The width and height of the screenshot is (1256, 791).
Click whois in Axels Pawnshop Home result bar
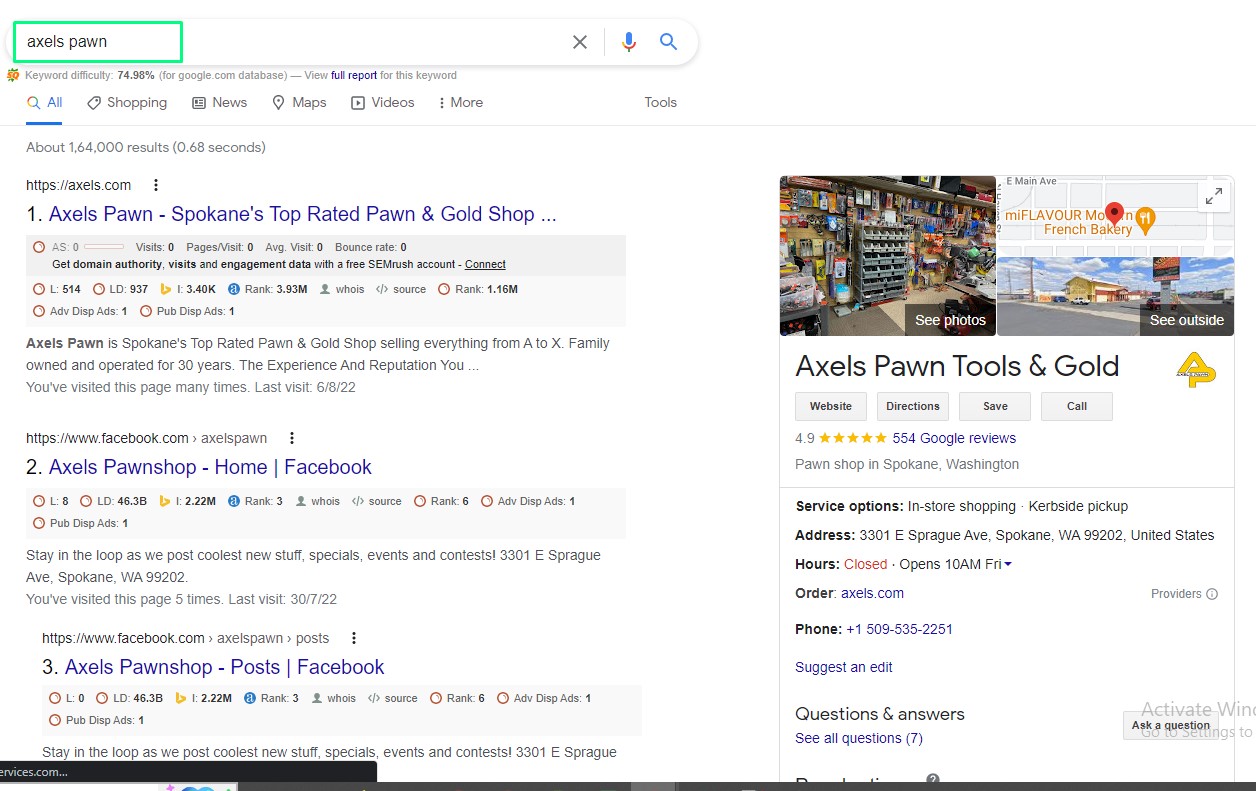click(318, 501)
